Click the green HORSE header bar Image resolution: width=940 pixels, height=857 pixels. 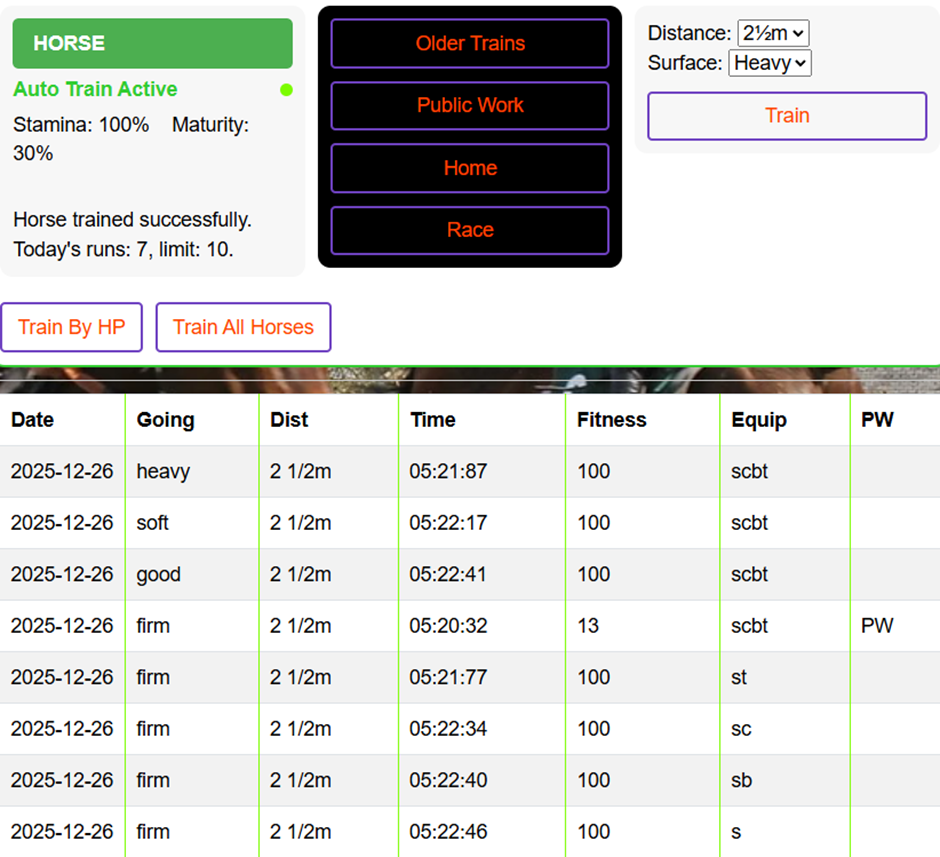point(152,43)
